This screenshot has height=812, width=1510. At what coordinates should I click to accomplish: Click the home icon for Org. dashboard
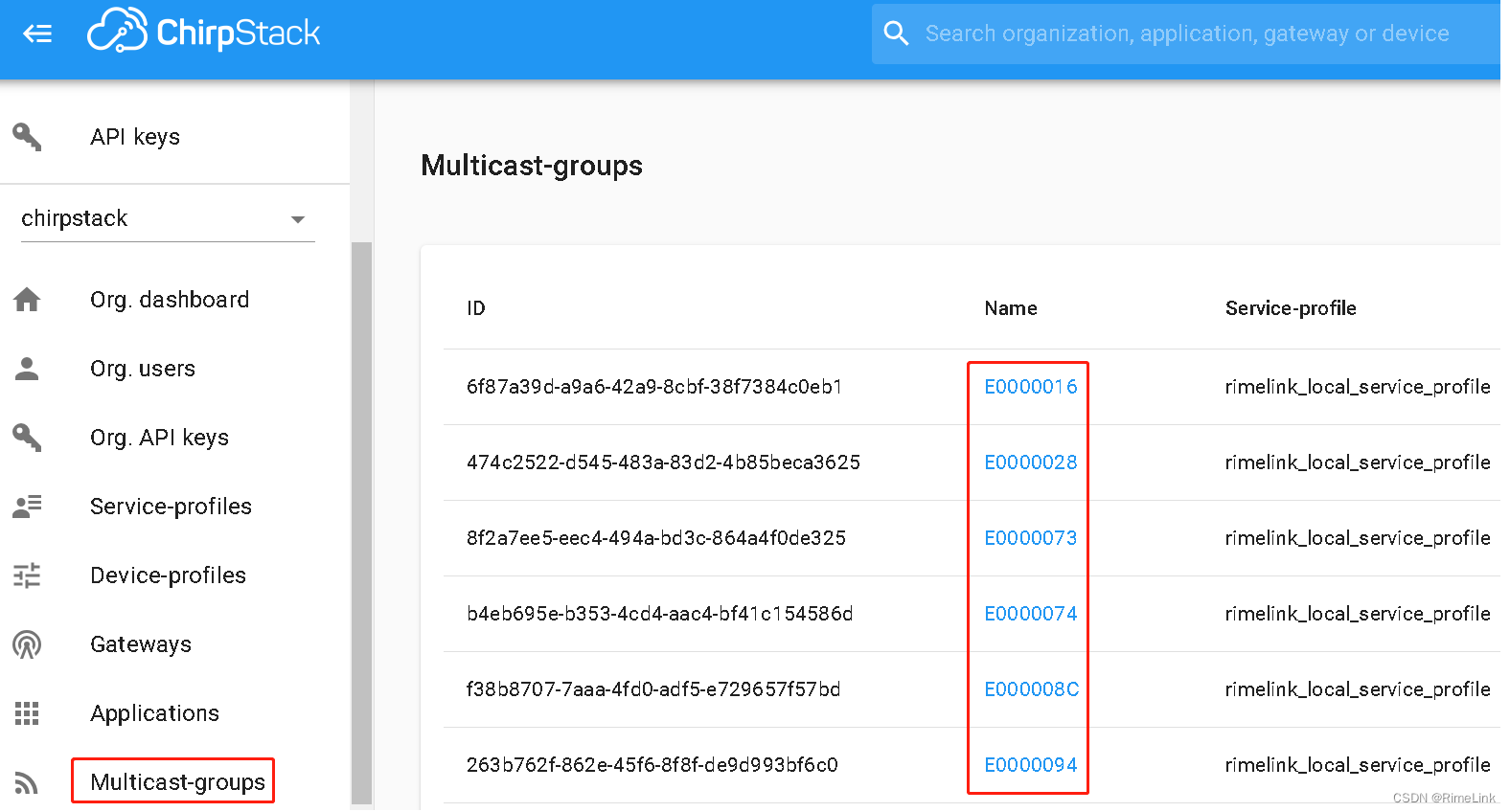point(27,300)
